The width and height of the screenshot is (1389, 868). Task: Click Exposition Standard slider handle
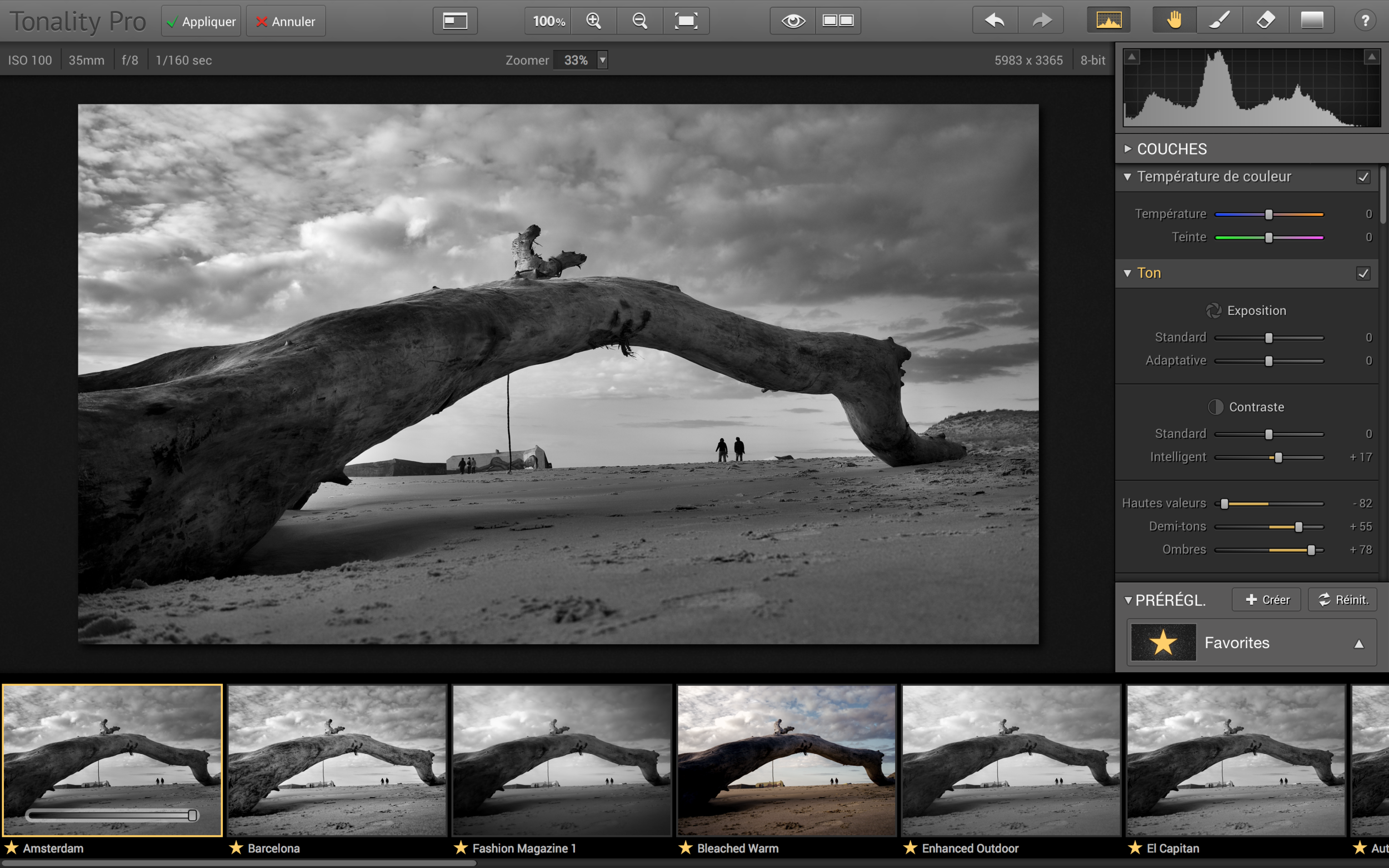(x=1269, y=338)
